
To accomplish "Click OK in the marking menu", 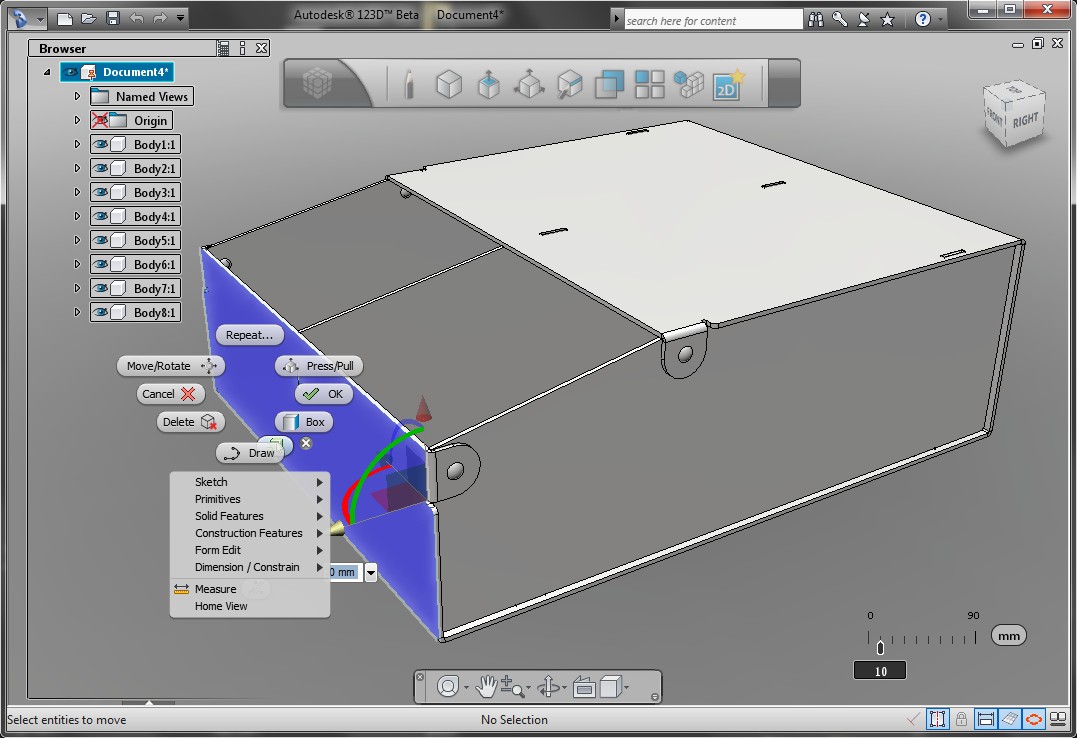I will 324,394.
